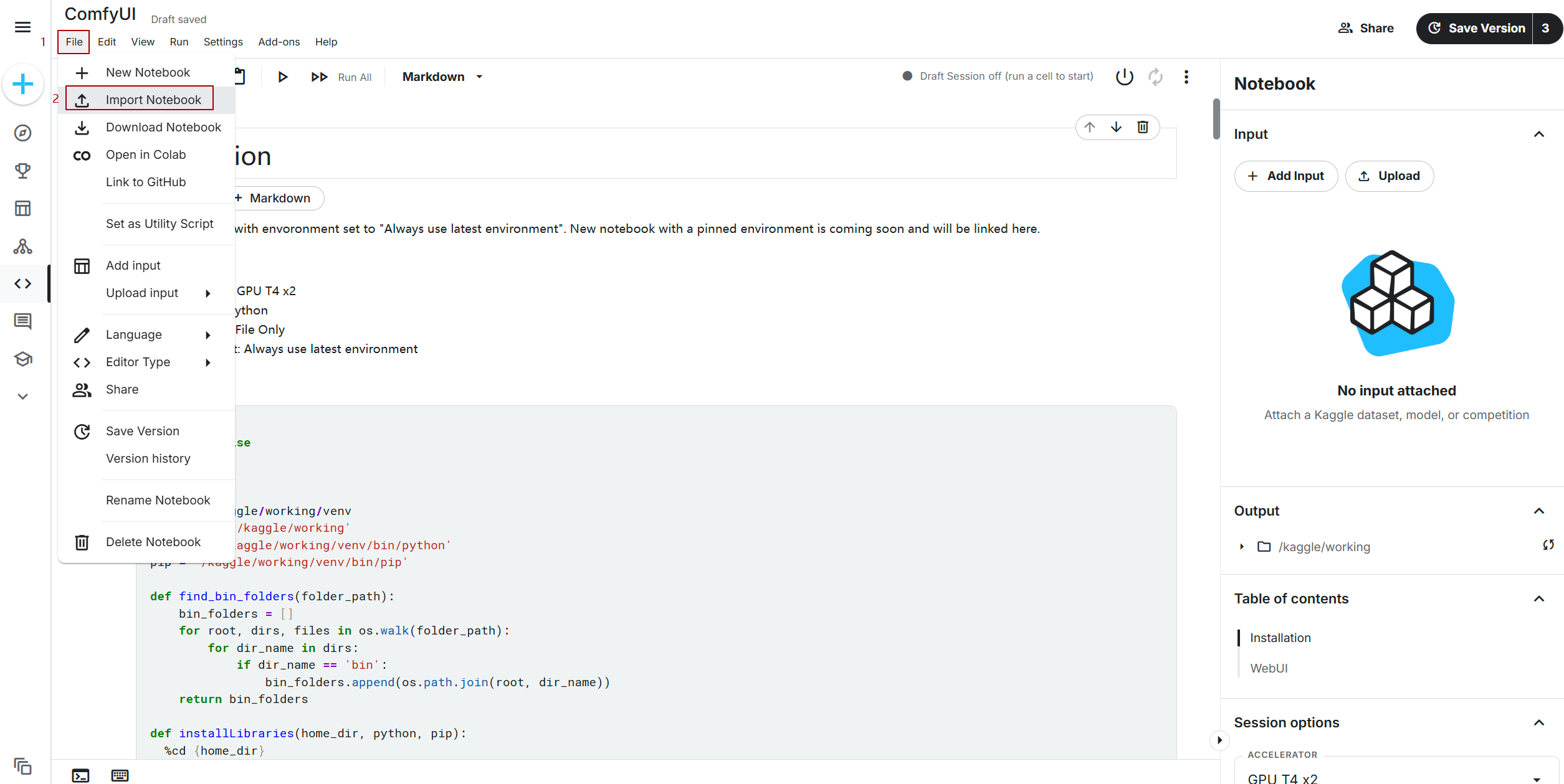Click the Add Input button
The width and height of the screenshot is (1564, 784).
coord(1286,176)
